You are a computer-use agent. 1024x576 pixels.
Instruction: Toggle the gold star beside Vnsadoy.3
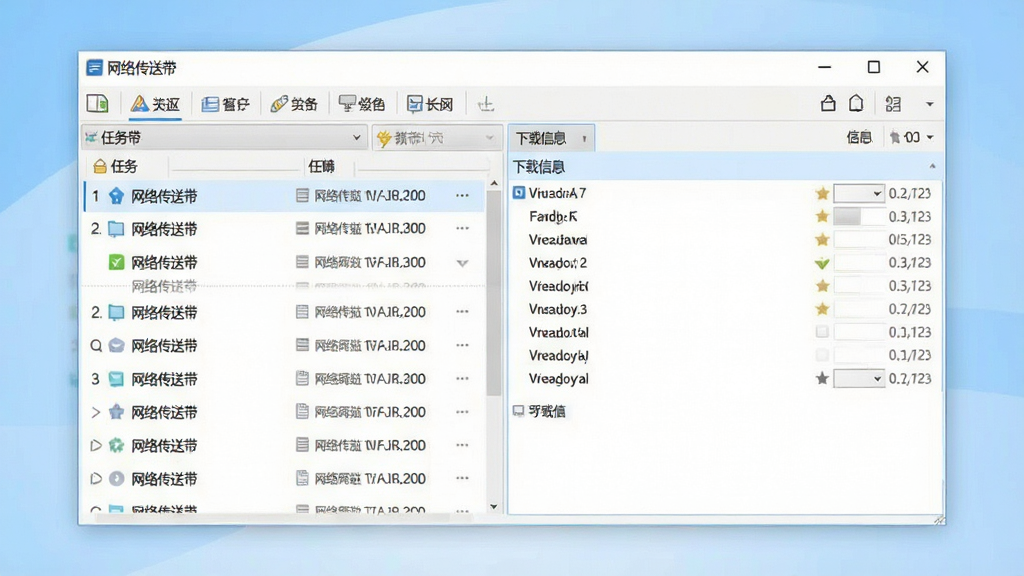pos(822,309)
